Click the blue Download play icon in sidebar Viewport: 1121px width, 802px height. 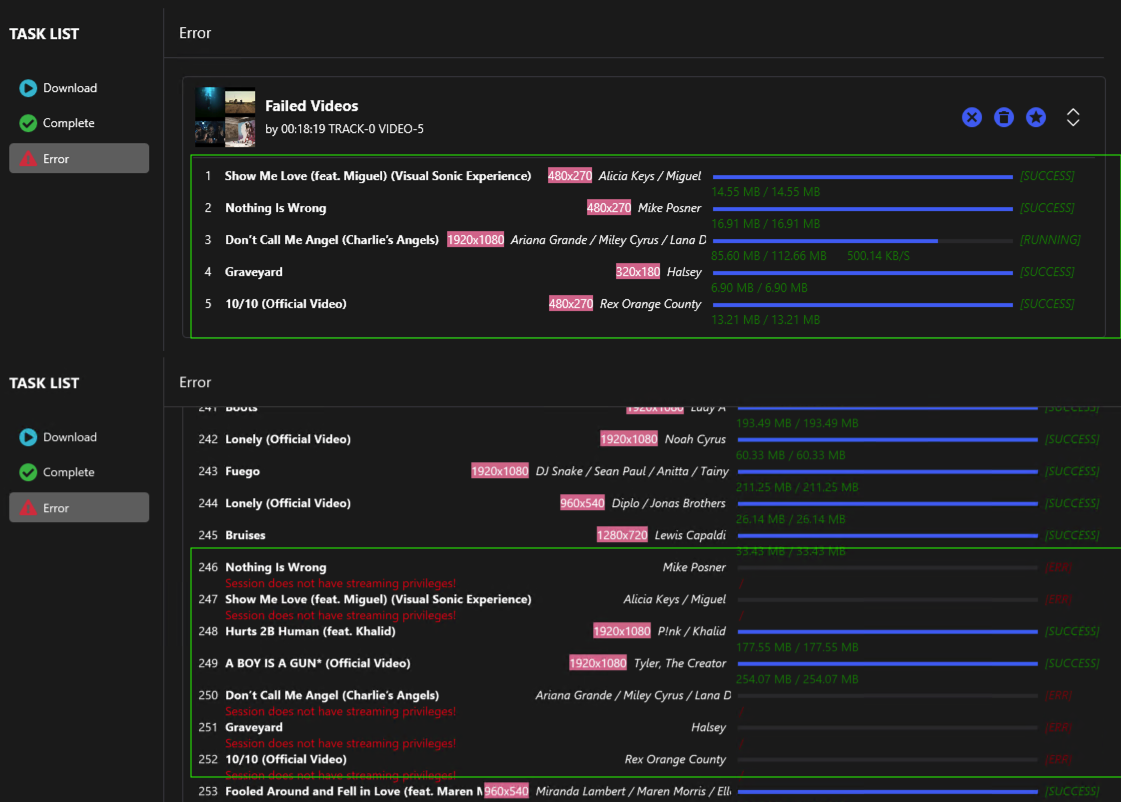click(x=28, y=87)
